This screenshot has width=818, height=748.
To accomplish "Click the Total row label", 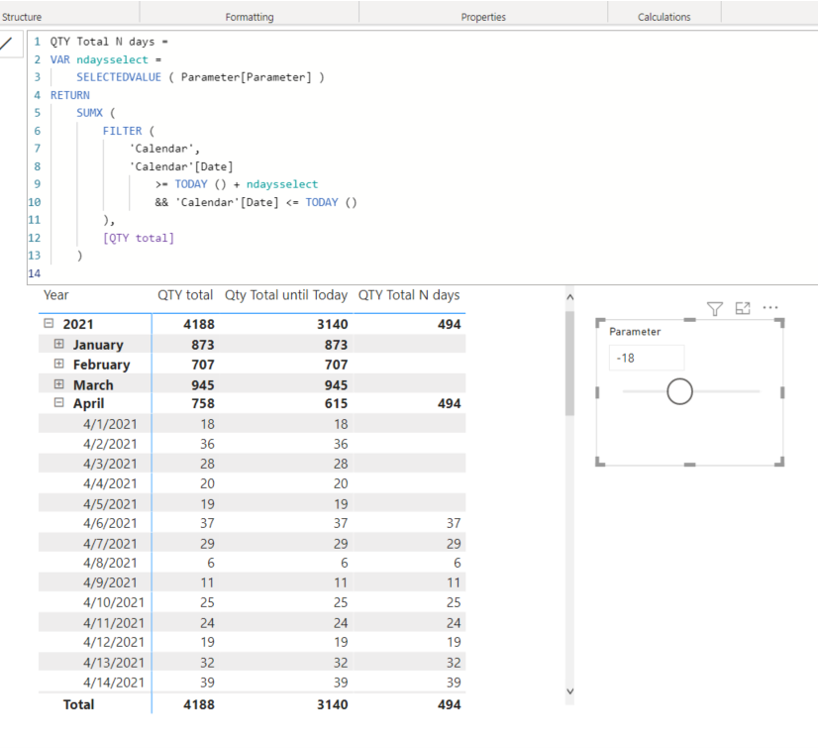I will pyautogui.click(x=79, y=705).
